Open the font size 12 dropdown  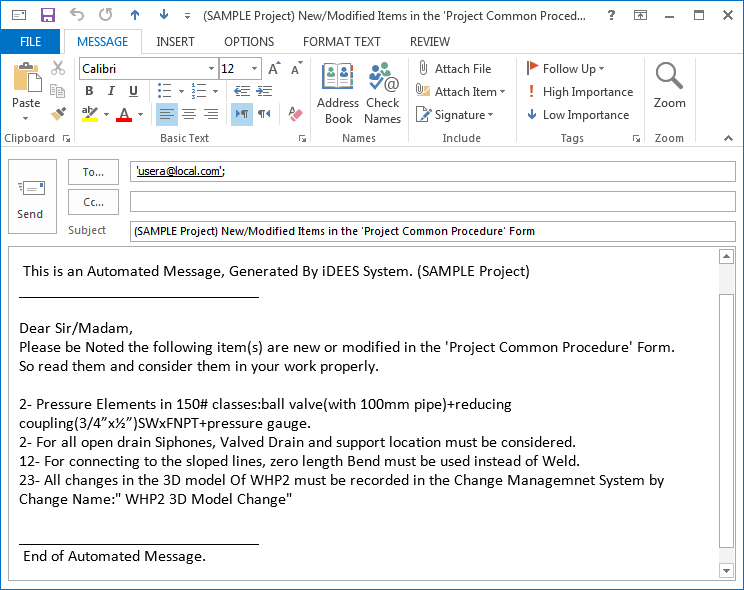(x=255, y=69)
